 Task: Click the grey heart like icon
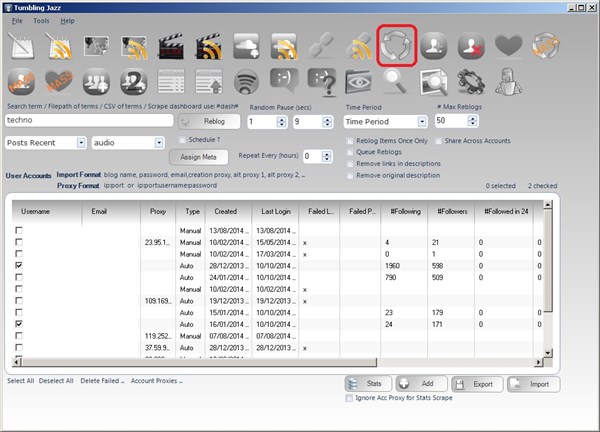point(509,46)
